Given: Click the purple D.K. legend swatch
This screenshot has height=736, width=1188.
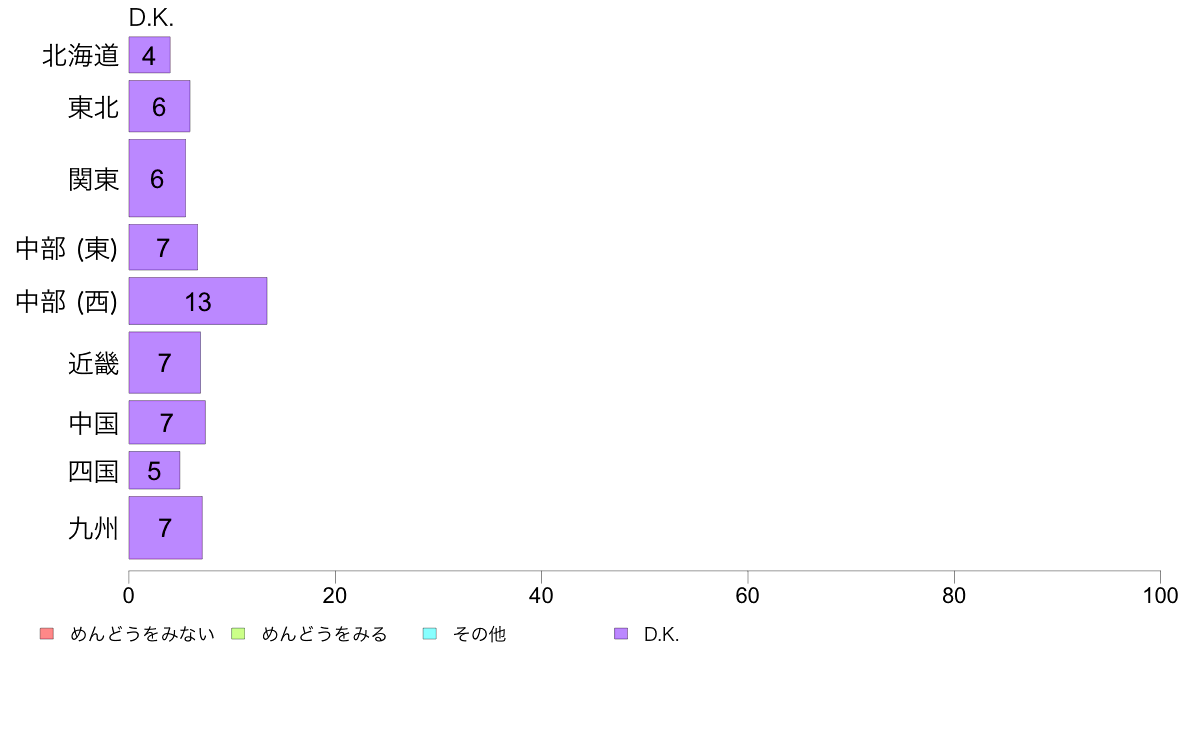Looking at the screenshot, I should [621, 634].
